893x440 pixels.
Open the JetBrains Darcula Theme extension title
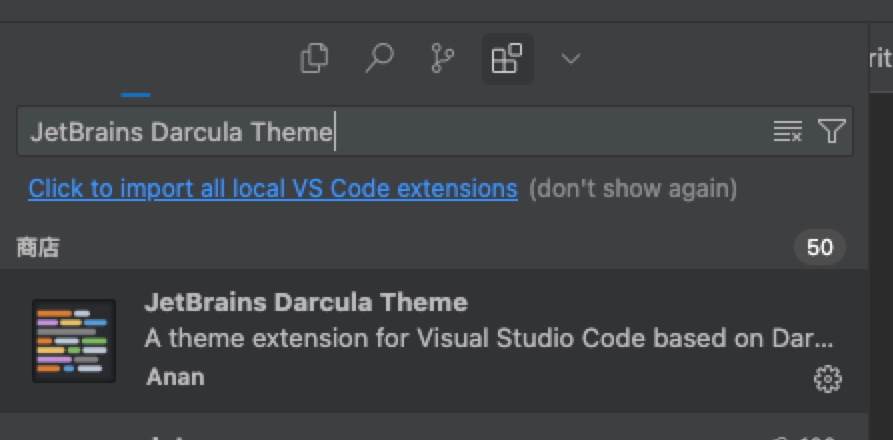(x=306, y=302)
